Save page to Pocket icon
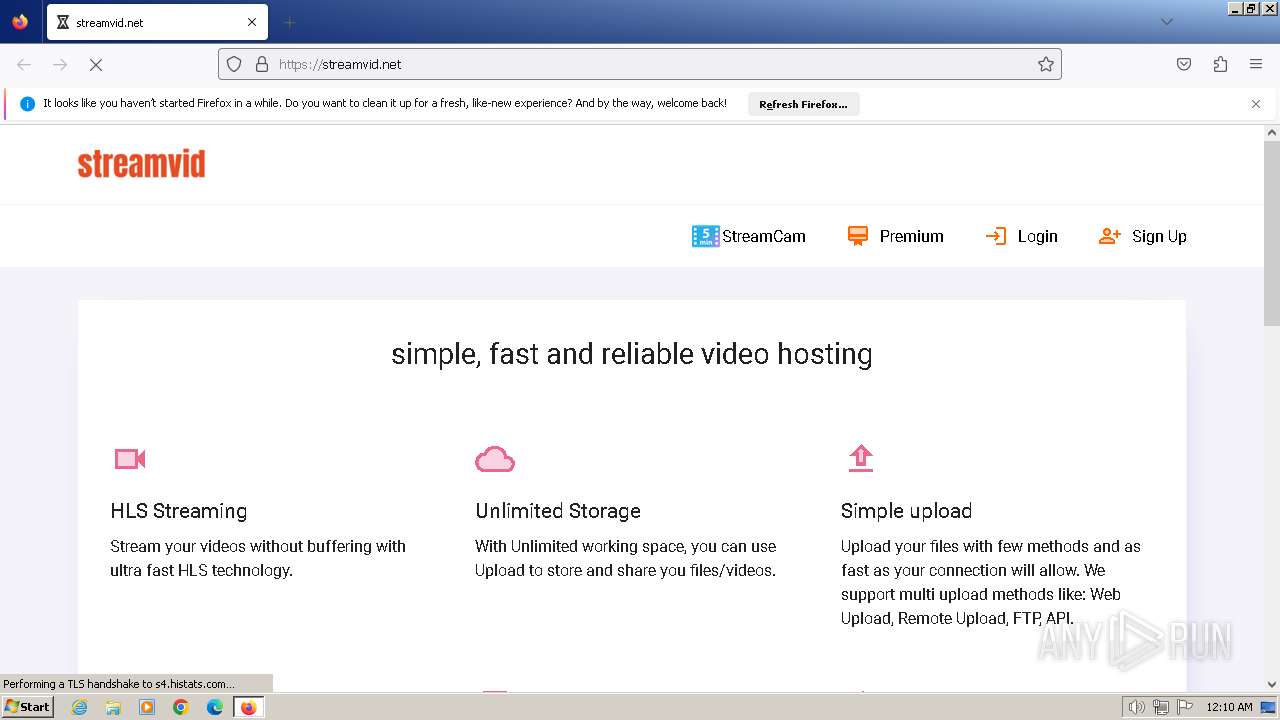 [1184, 64]
